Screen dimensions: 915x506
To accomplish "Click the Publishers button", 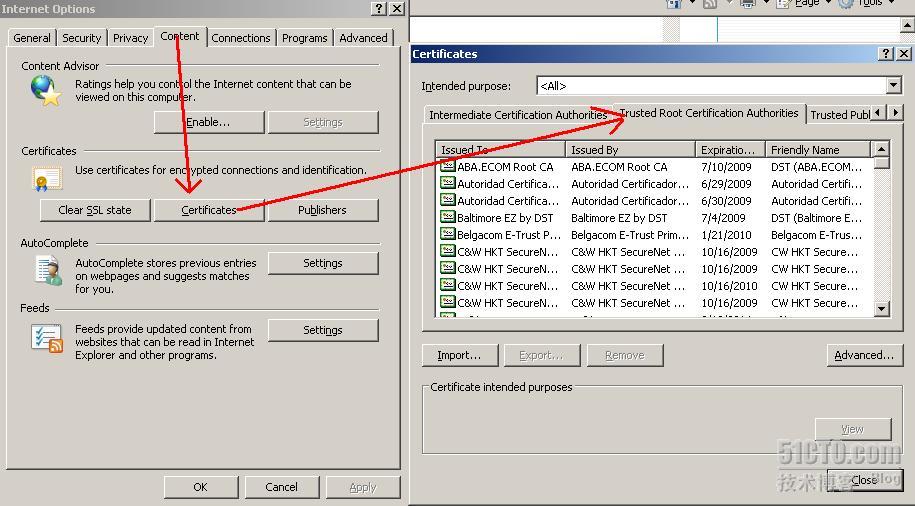I will (x=323, y=210).
